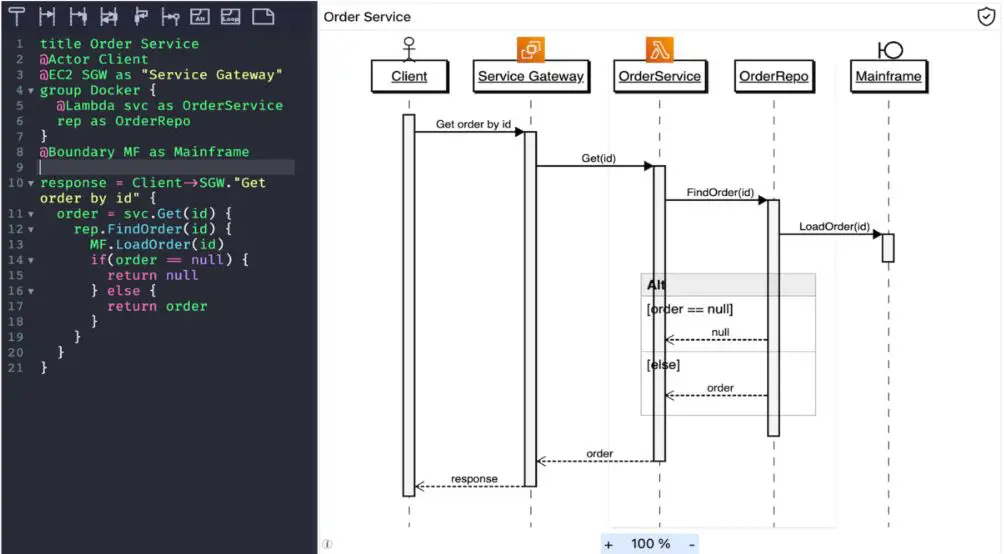Click the note/comment toolbar icon
Viewport: 1004px width, 554px height.
(262, 17)
